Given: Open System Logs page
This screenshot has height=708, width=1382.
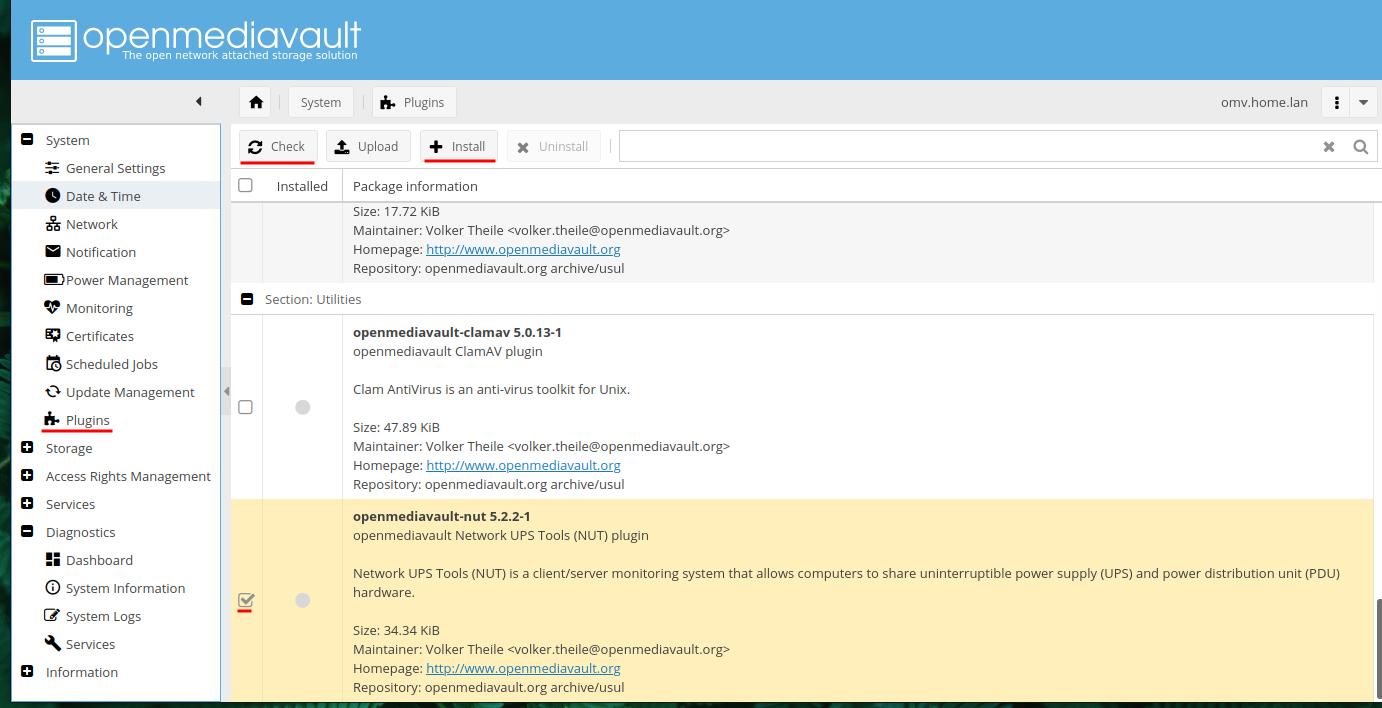Looking at the screenshot, I should [103, 616].
